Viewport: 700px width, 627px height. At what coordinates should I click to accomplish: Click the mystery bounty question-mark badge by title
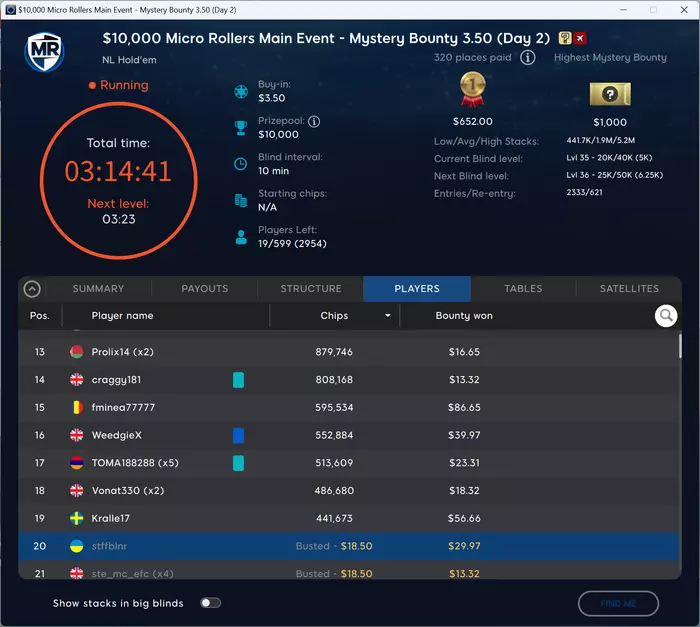point(565,38)
